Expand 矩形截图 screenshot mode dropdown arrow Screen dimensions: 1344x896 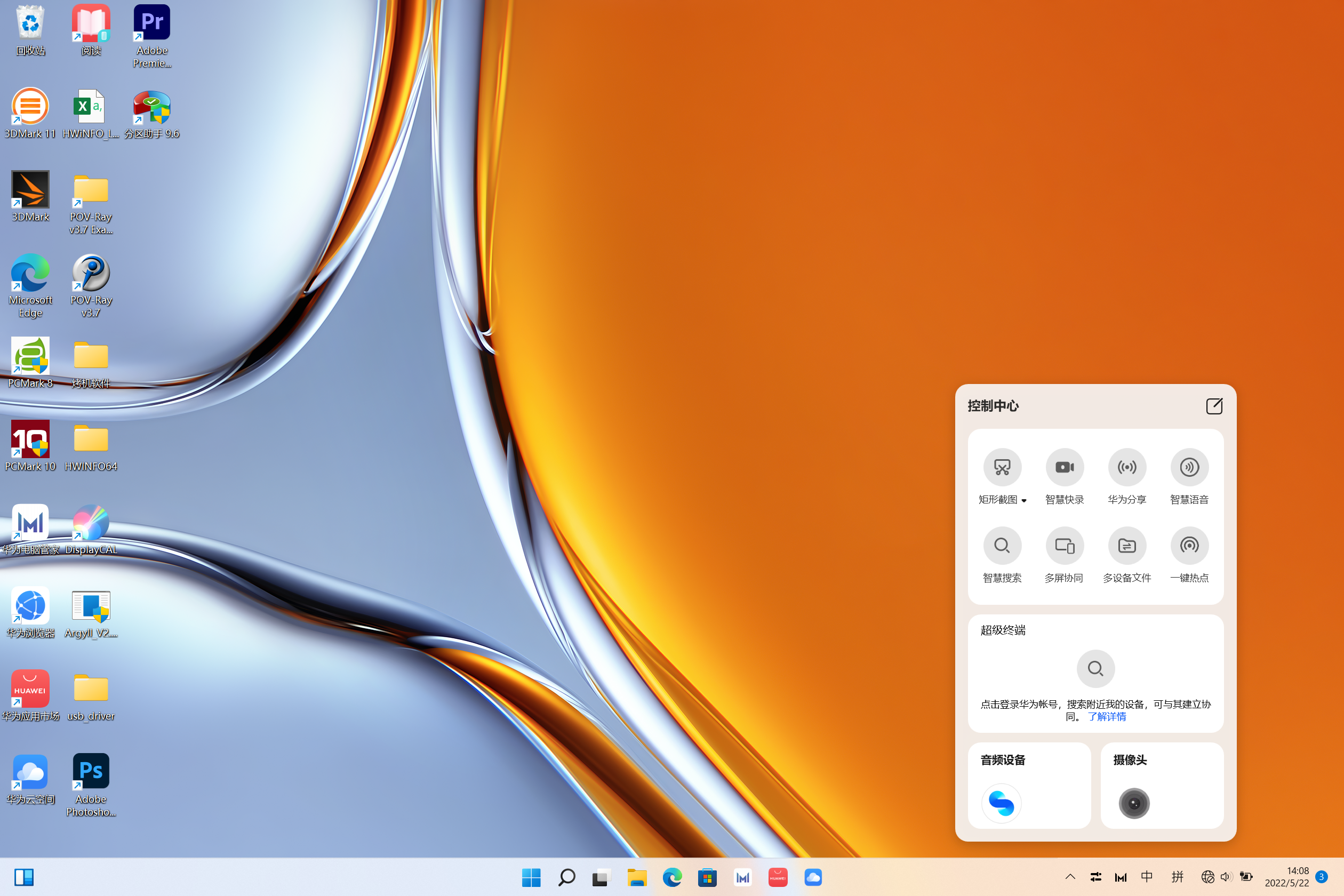[1024, 501]
